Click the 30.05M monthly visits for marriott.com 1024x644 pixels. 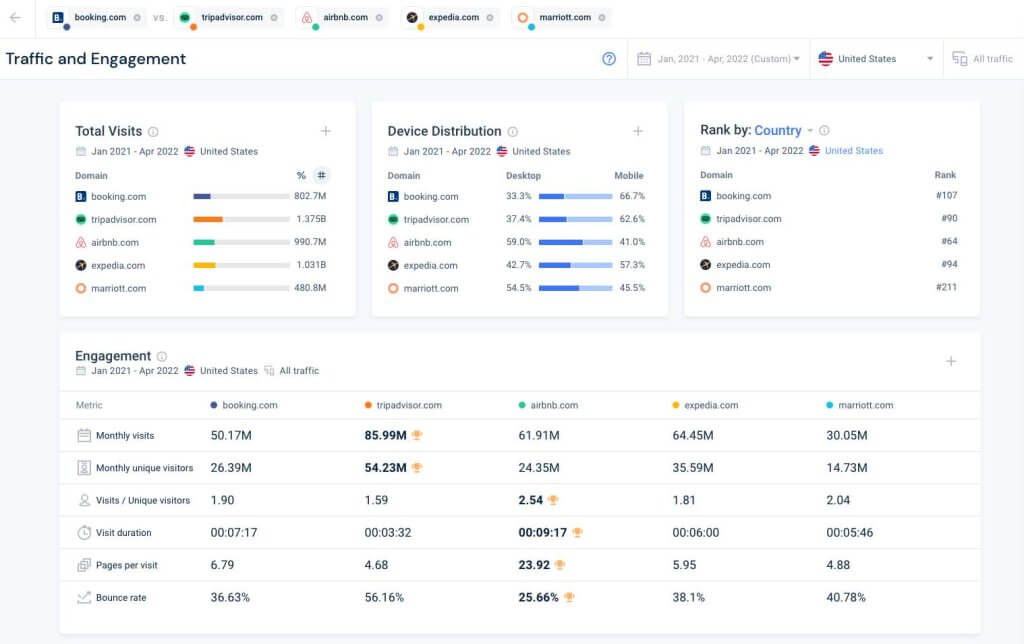(847, 436)
